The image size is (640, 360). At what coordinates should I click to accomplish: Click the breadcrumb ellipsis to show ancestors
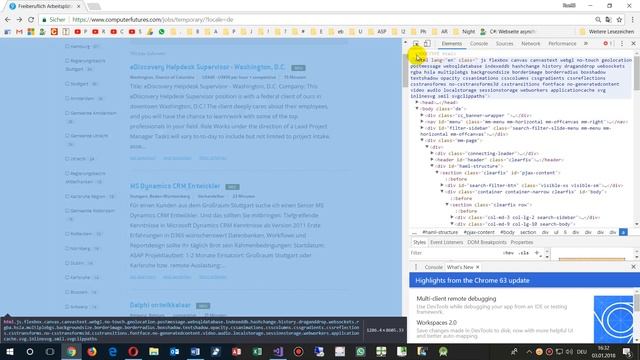(x=414, y=233)
